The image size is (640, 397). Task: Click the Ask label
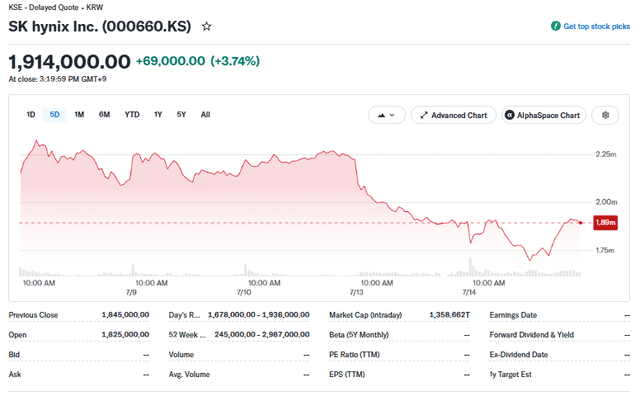[15, 374]
